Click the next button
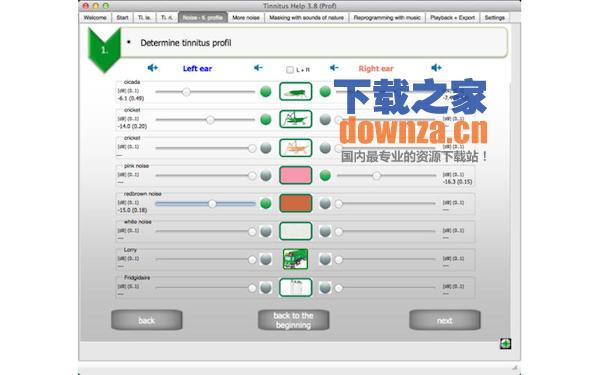This screenshot has height=375, width=600. 445,320
